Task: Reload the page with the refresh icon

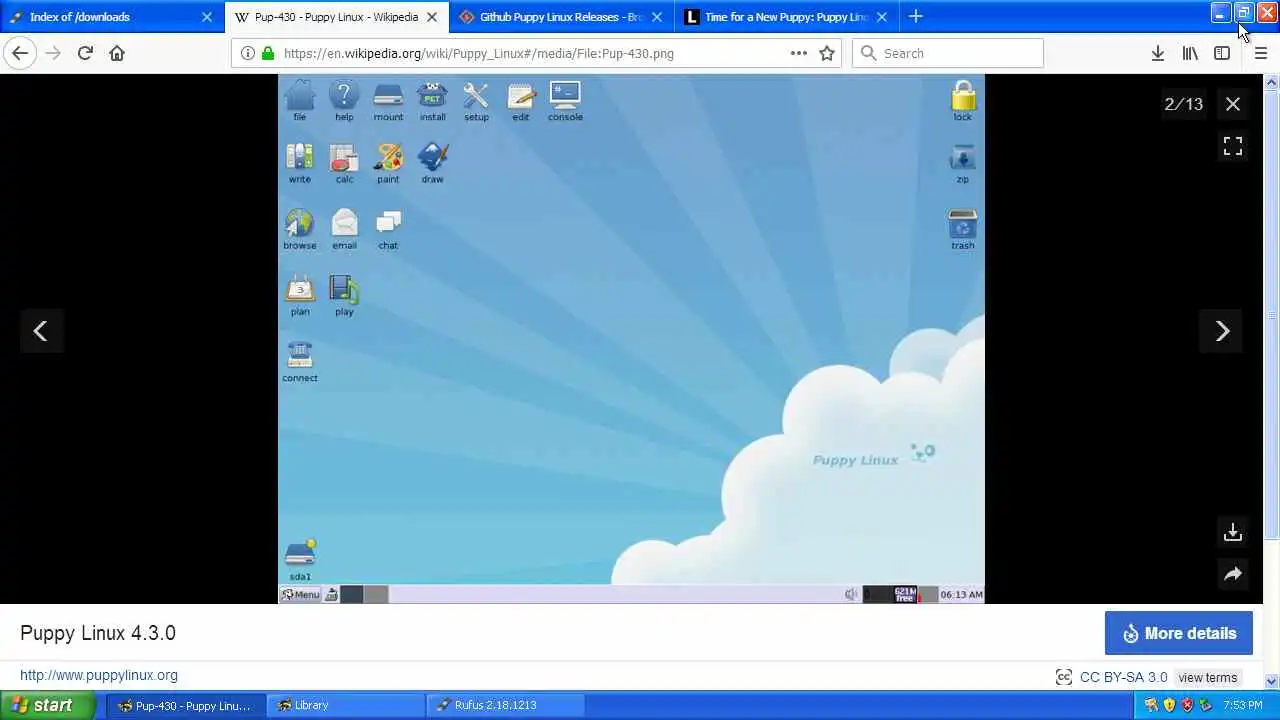Action: pyautogui.click(x=85, y=53)
